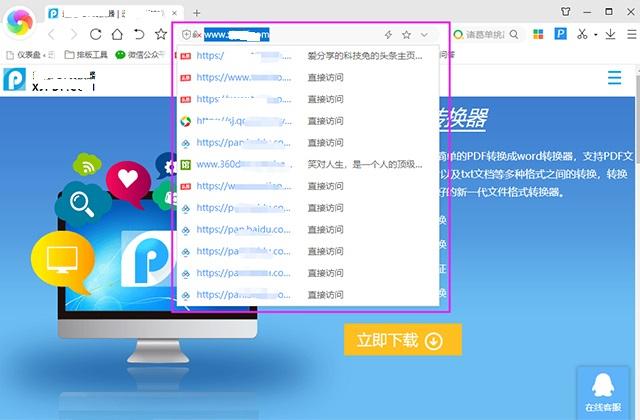Click the highlighted www URL in address bar
The width and height of the screenshot is (640, 420).
237,35
